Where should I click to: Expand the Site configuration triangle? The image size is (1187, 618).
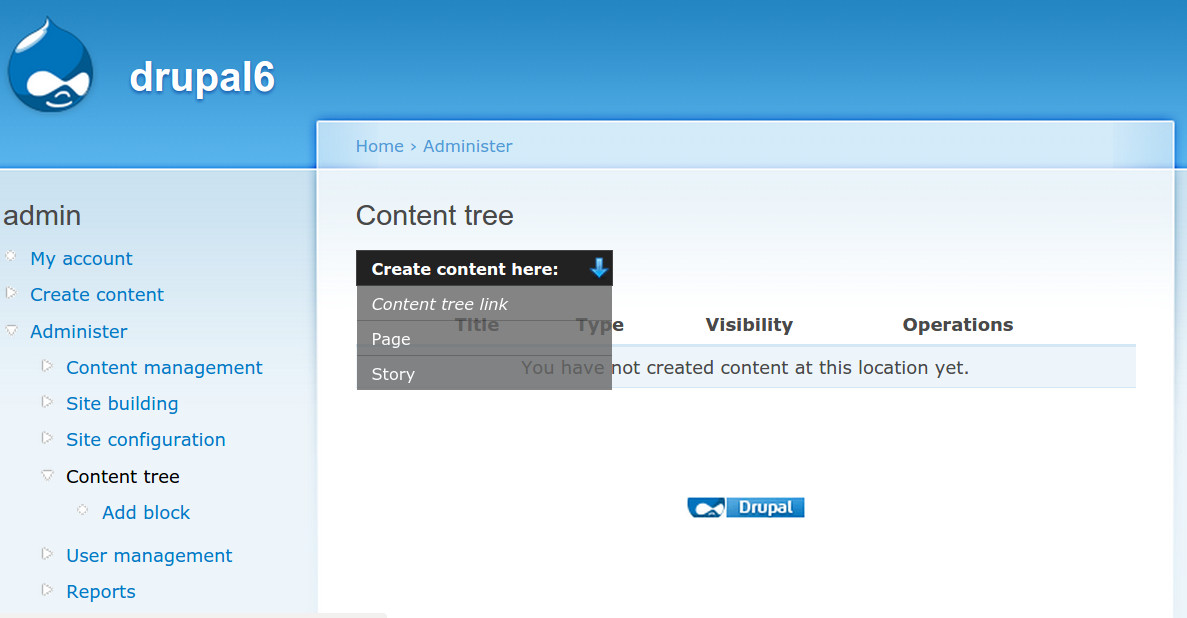47,438
